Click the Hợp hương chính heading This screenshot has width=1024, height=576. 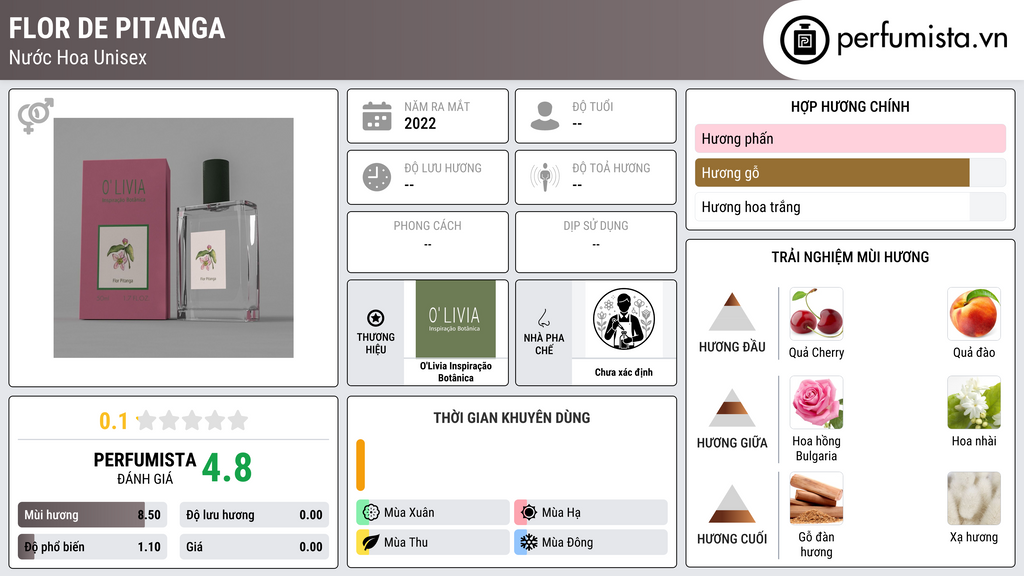pyautogui.click(x=850, y=106)
